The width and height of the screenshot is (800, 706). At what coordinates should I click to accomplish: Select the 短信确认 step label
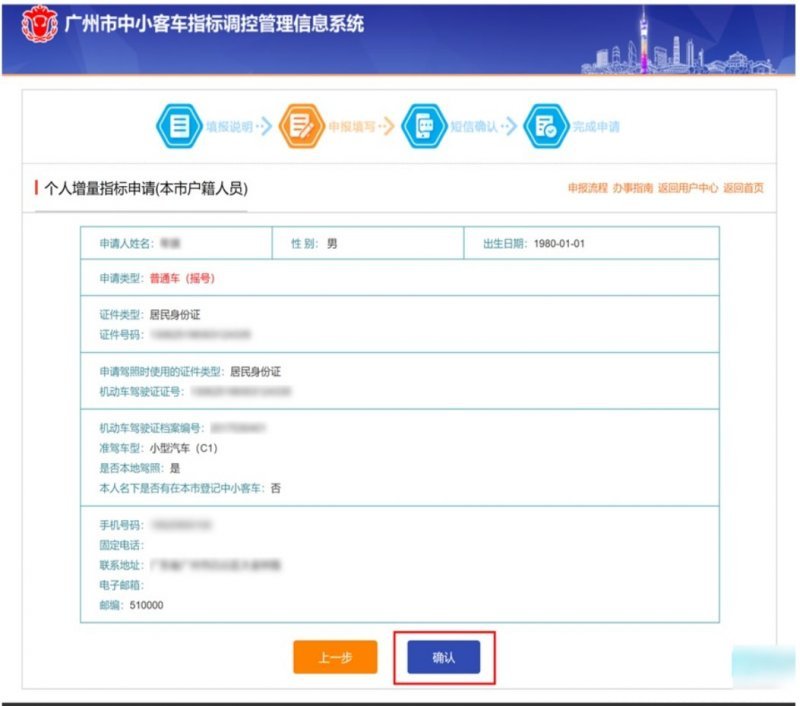(472, 128)
